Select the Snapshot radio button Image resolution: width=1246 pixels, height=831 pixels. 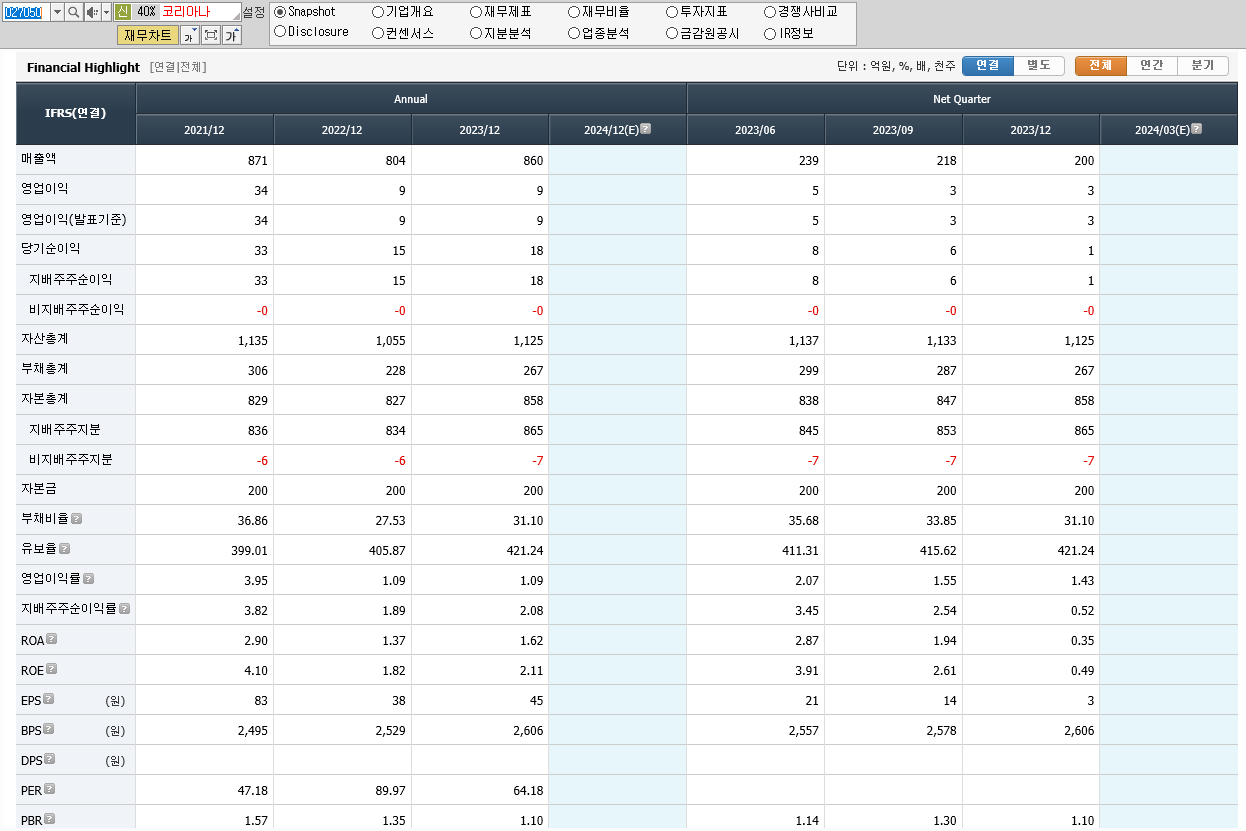[280, 12]
